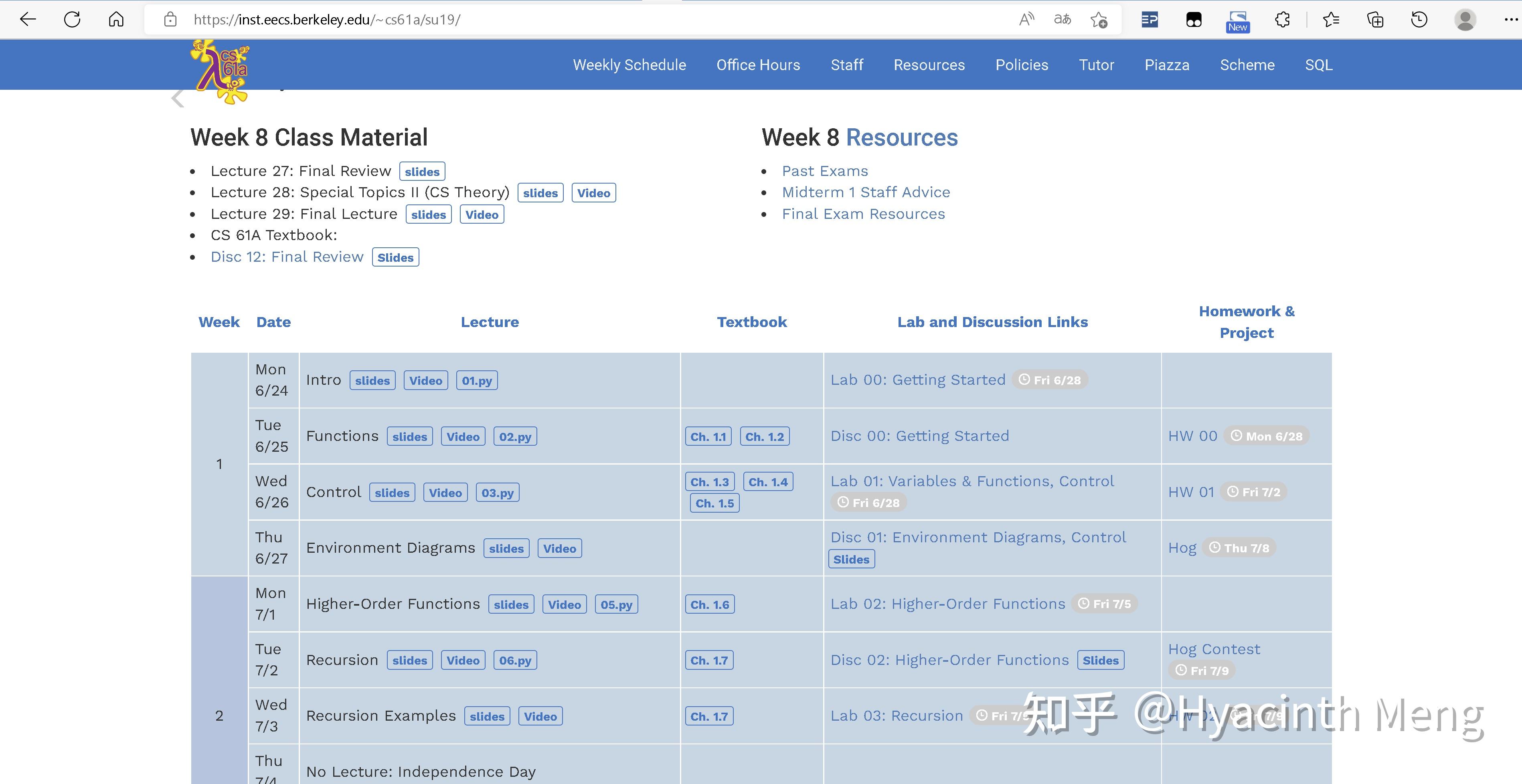The height and width of the screenshot is (784, 1522).
Task: Open Read Aloud icon in address bar
Action: [x=1026, y=20]
